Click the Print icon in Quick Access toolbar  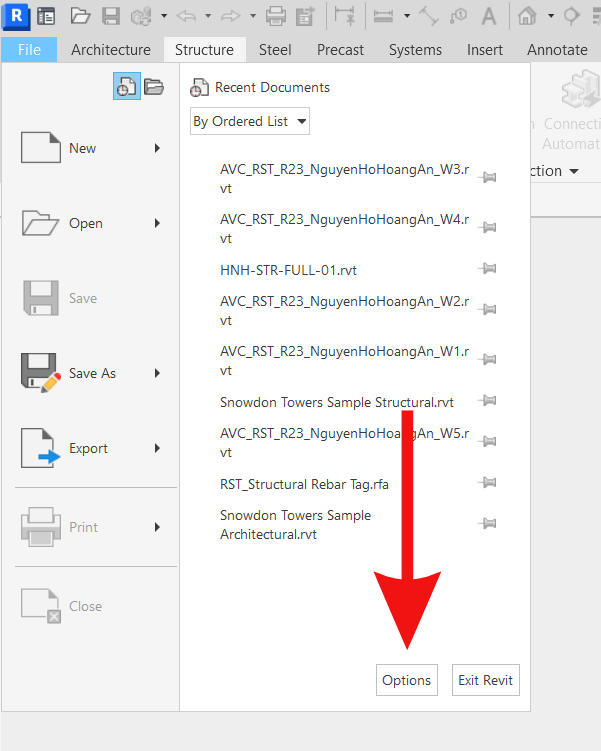276,16
